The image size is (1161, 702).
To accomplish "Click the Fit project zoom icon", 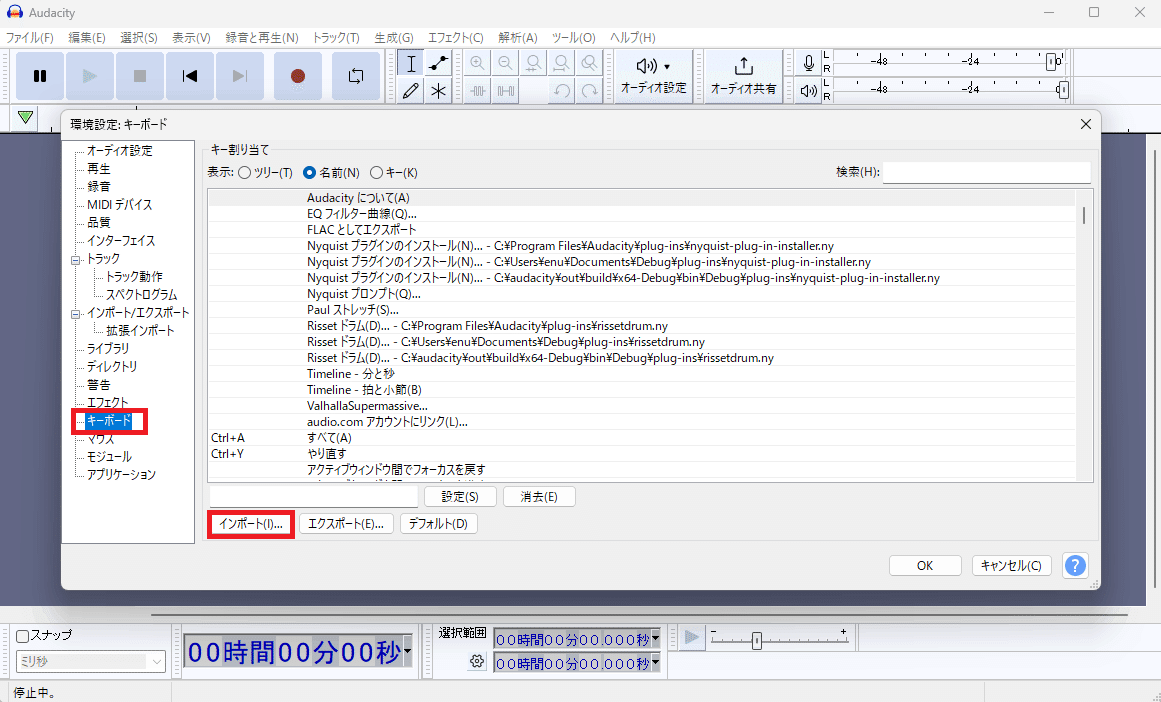I will click(x=561, y=64).
